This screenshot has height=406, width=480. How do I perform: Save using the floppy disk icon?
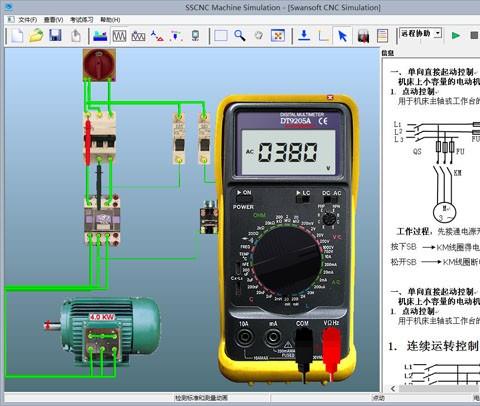coord(55,35)
